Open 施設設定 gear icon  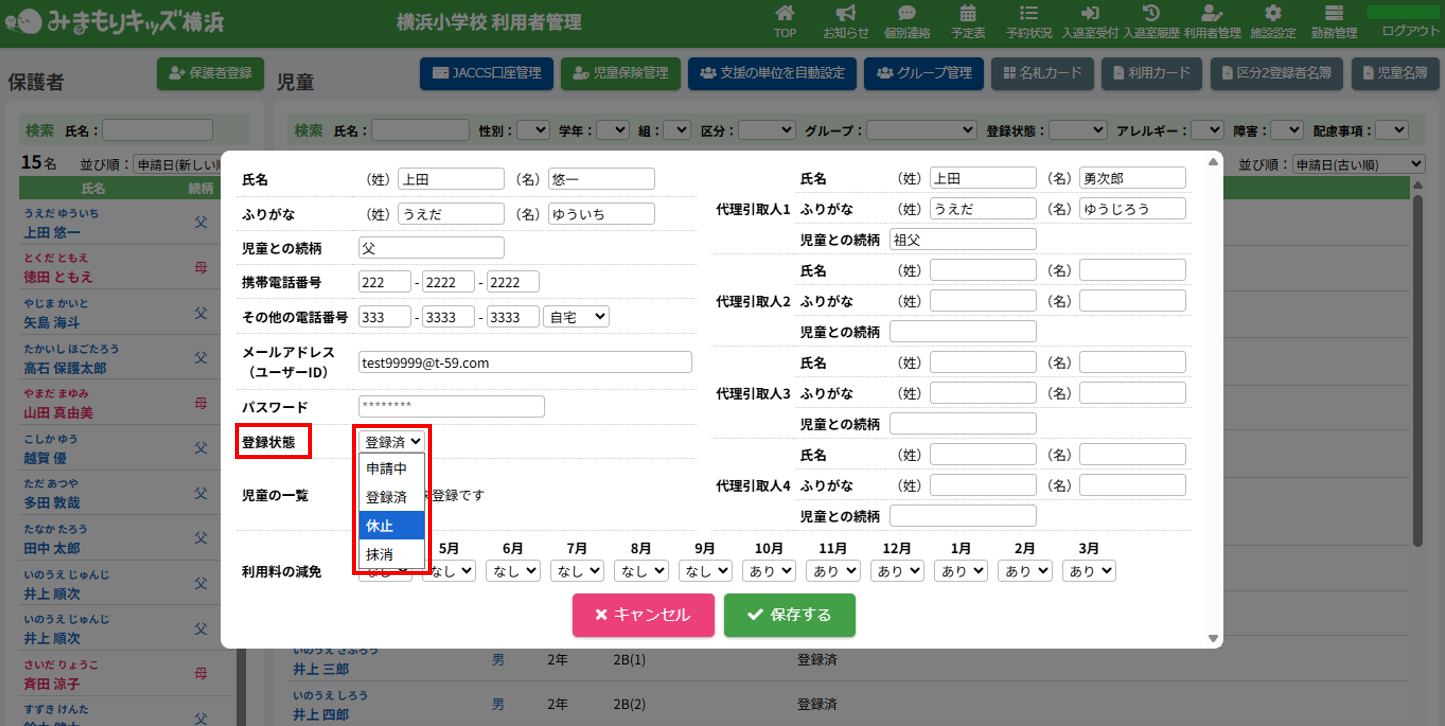click(x=1273, y=21)
